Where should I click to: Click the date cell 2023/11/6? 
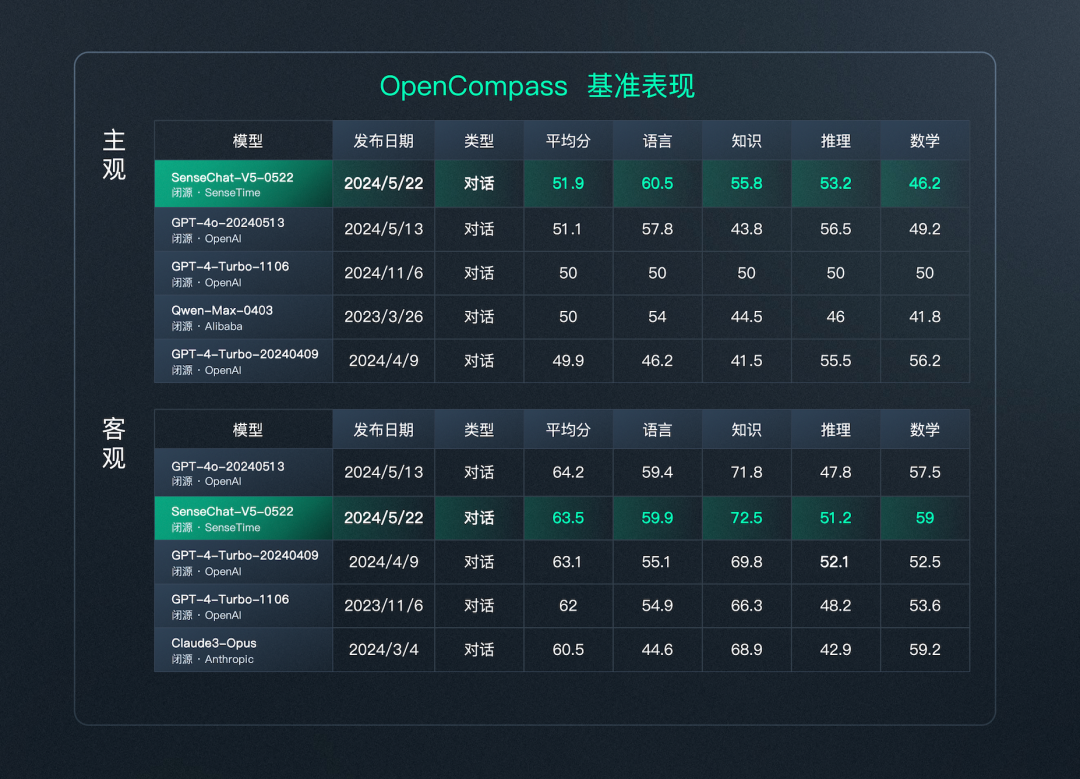384,605
